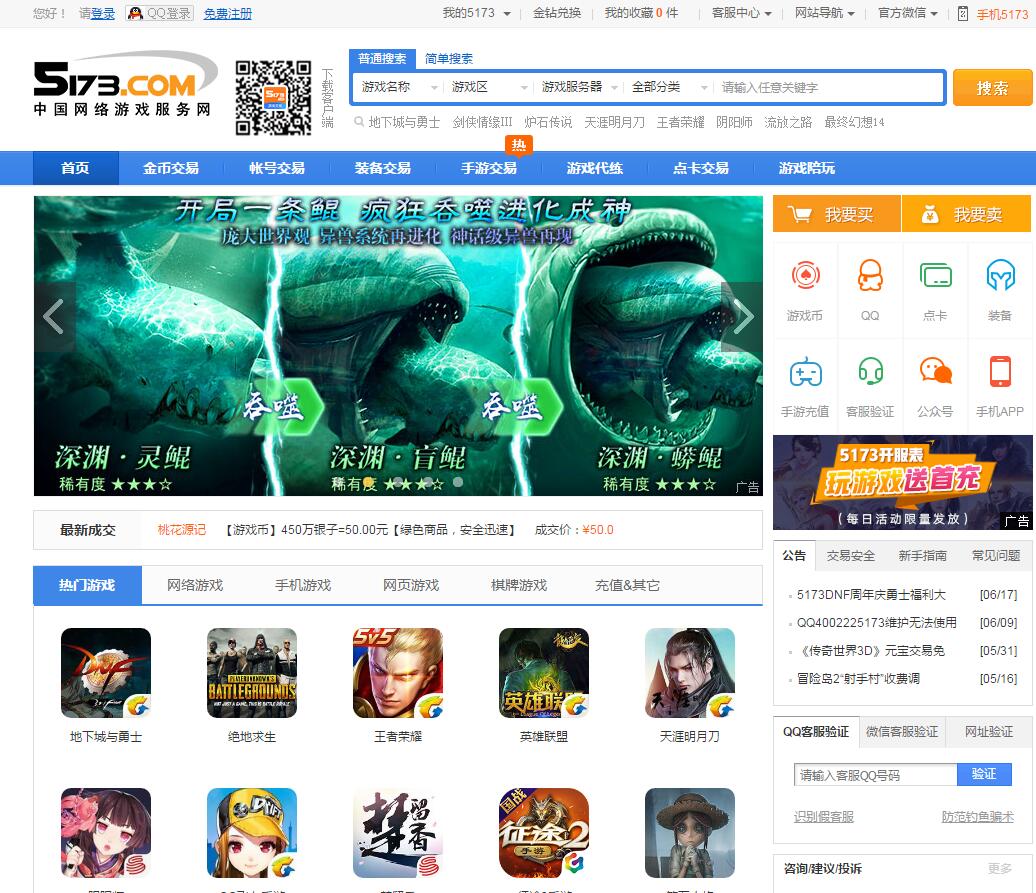
Task: Open the 游戏陪玩 navigation item
Action: click(807, 168)
